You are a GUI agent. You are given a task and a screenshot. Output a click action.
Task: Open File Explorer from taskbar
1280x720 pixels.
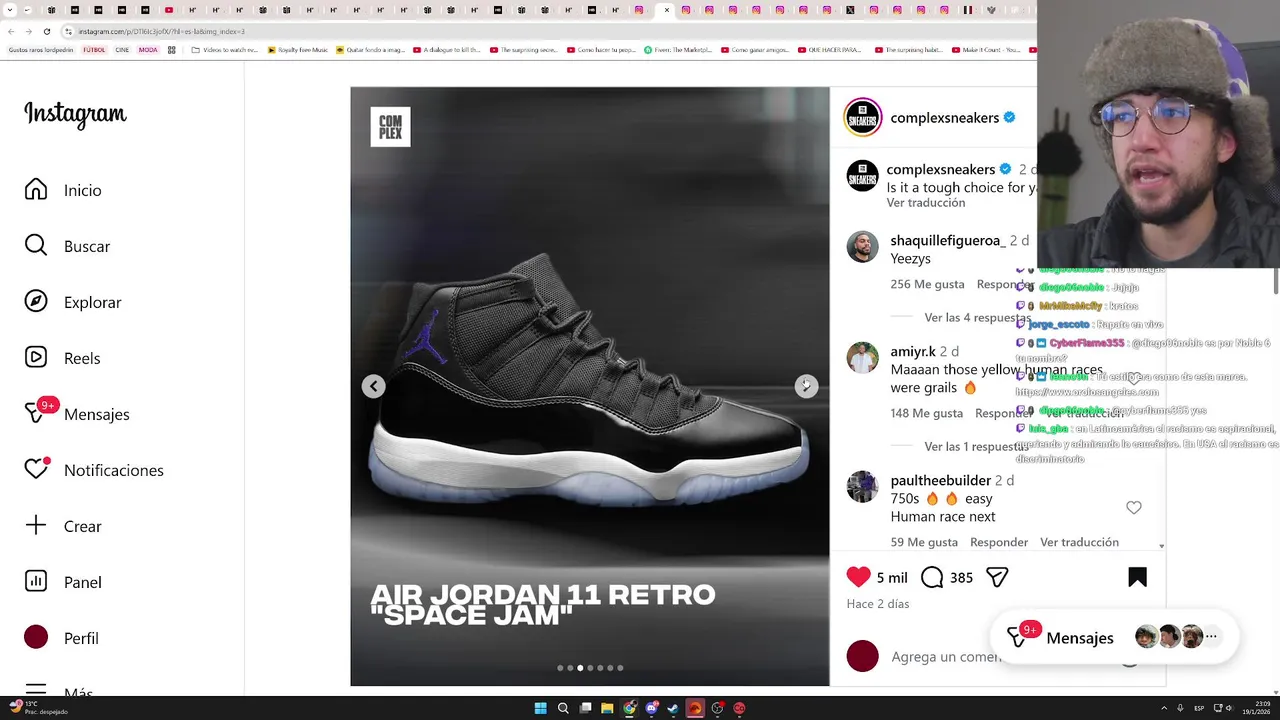pos(607,708)
